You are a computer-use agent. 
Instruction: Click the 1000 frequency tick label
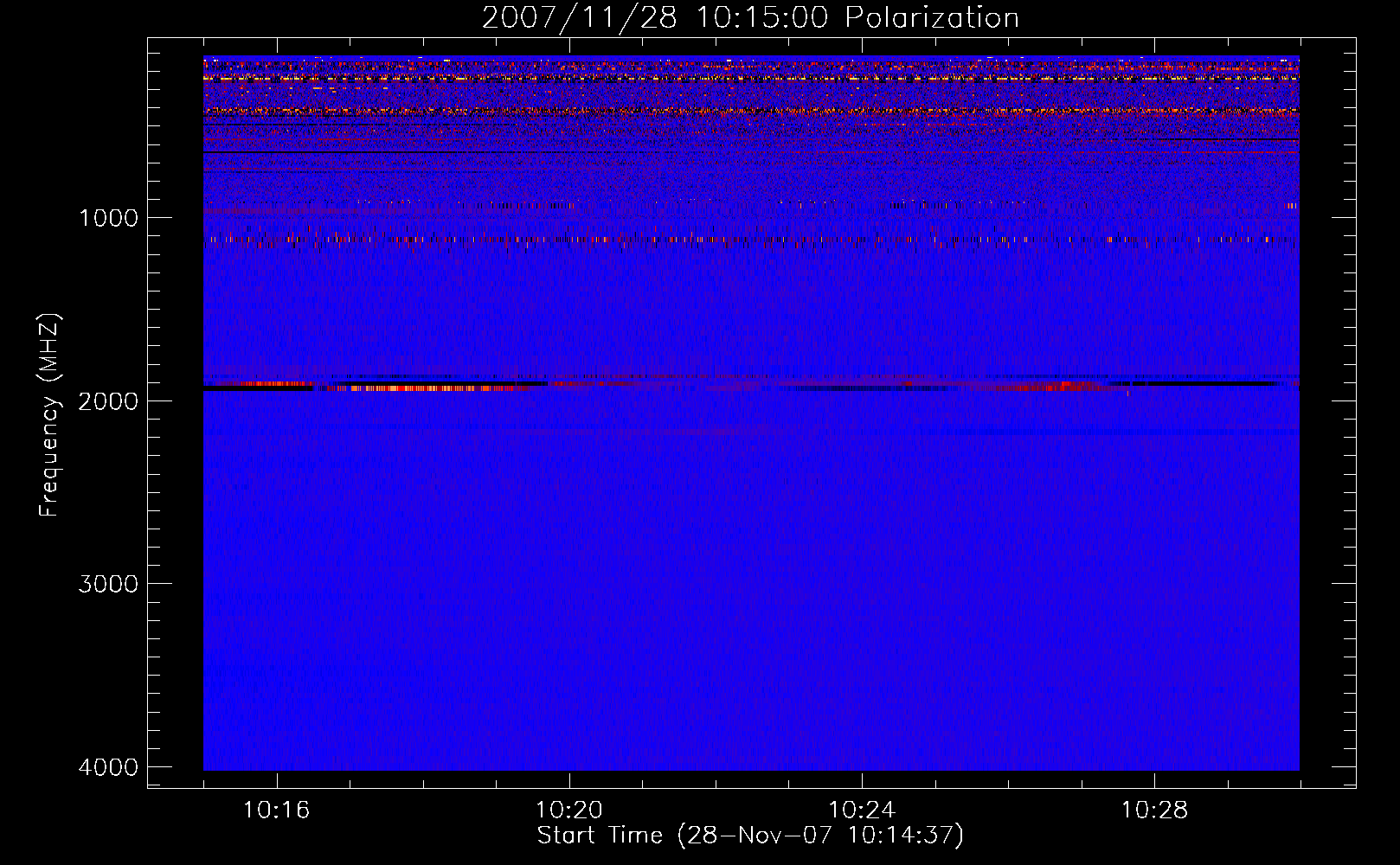pyautogui.click(x=108, y=218)
